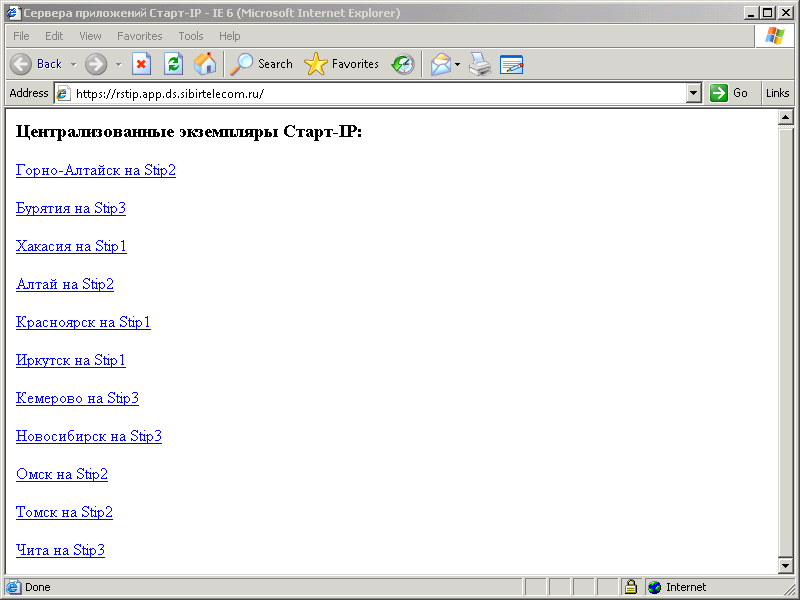Open link Хакасия на Stip1

71,246
